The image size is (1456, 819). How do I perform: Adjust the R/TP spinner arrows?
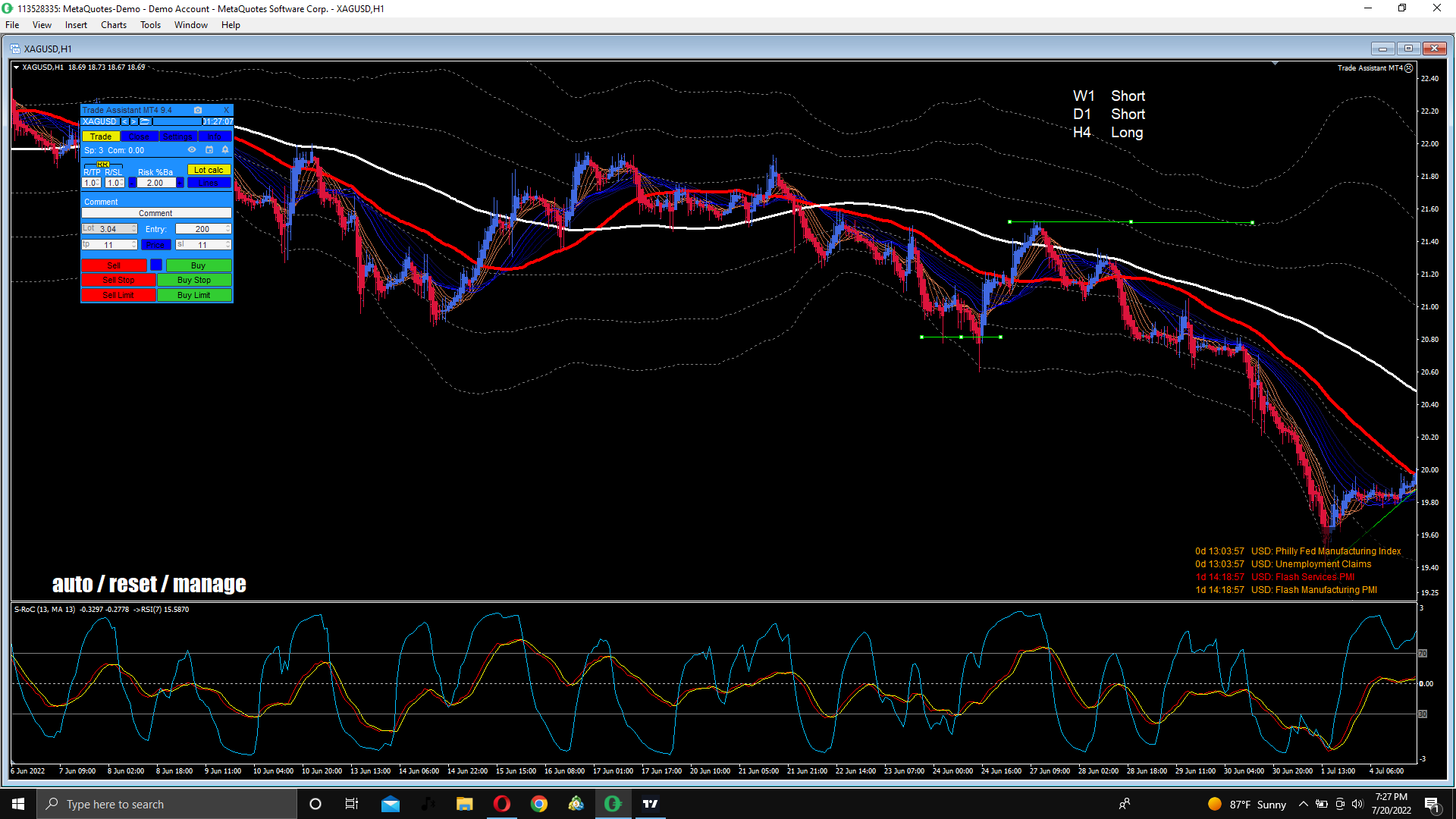(x=99, y=183)
